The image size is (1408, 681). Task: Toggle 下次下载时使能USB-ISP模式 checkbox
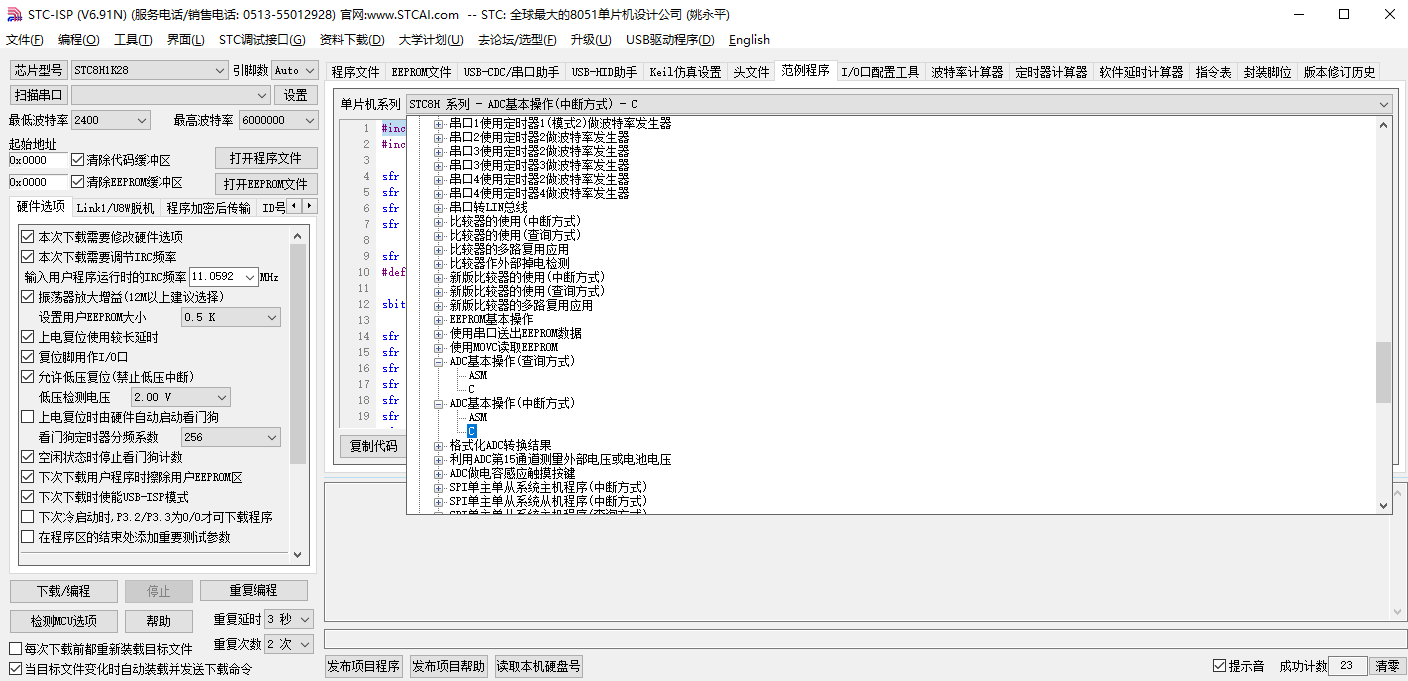coord(27,497)
